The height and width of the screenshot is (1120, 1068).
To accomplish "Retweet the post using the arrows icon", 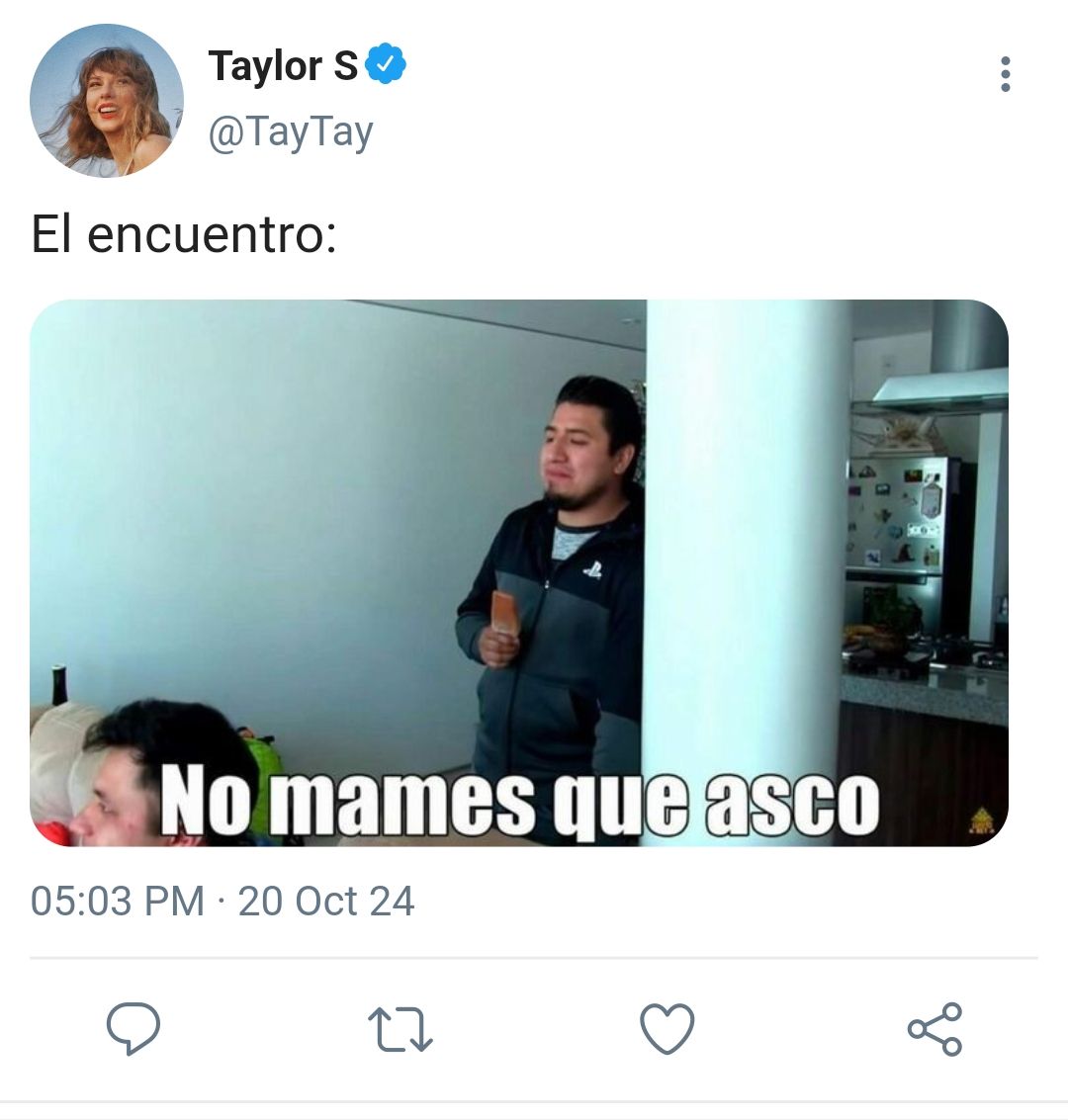I will pos(400,1029).
